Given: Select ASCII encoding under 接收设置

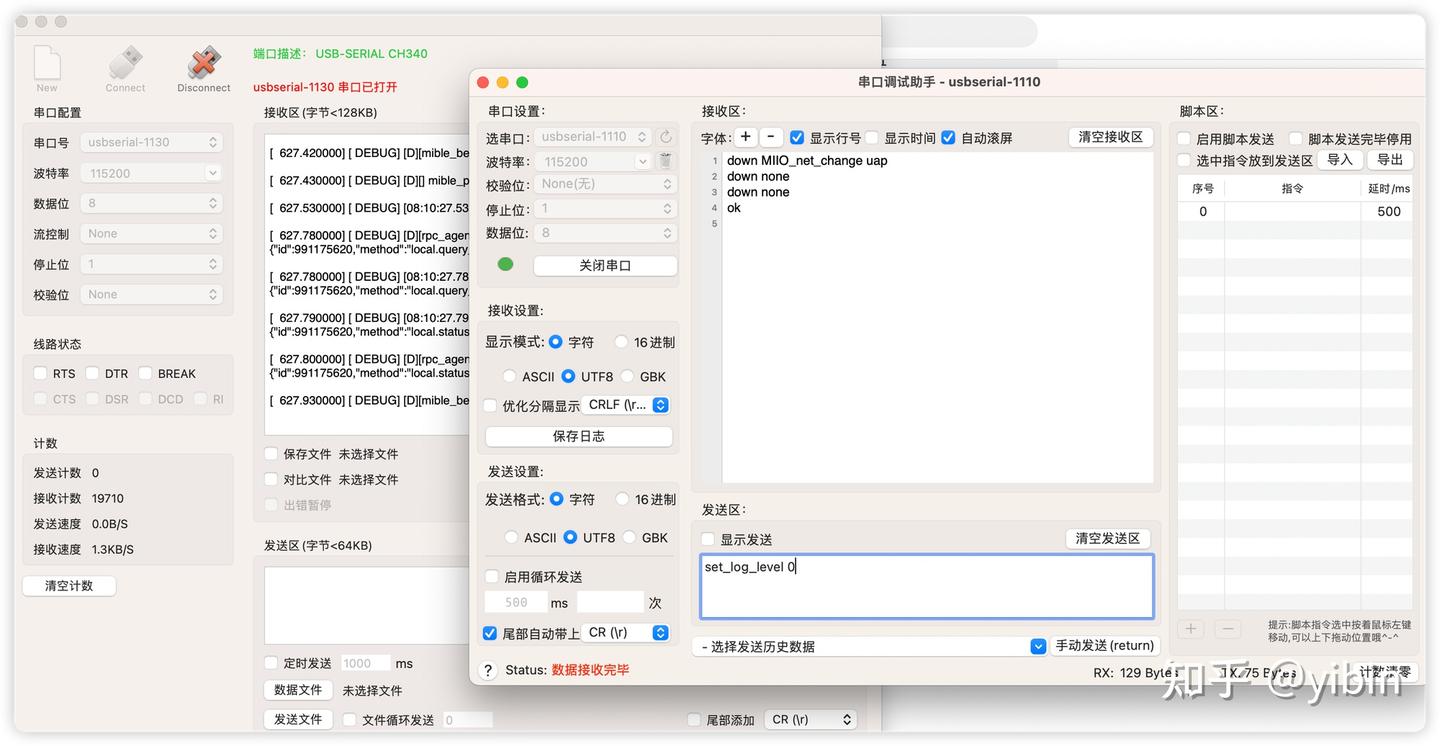Looking at the screenshot, I should [509, 376].
